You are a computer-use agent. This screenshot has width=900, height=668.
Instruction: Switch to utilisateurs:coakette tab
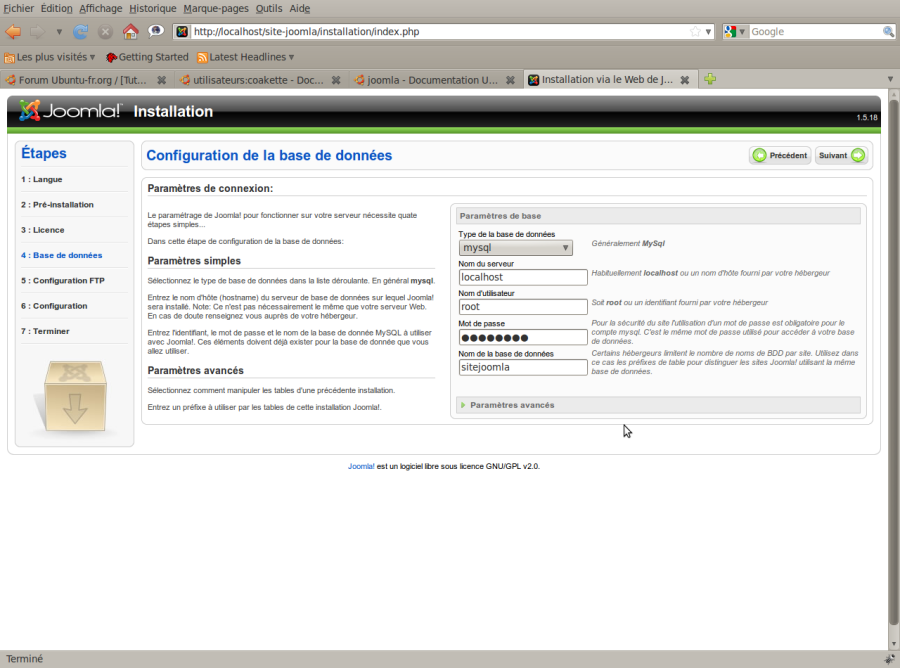[x=251, y=80]
